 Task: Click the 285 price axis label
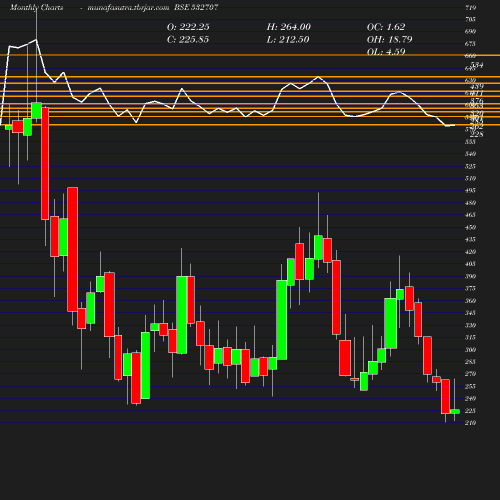470,362
